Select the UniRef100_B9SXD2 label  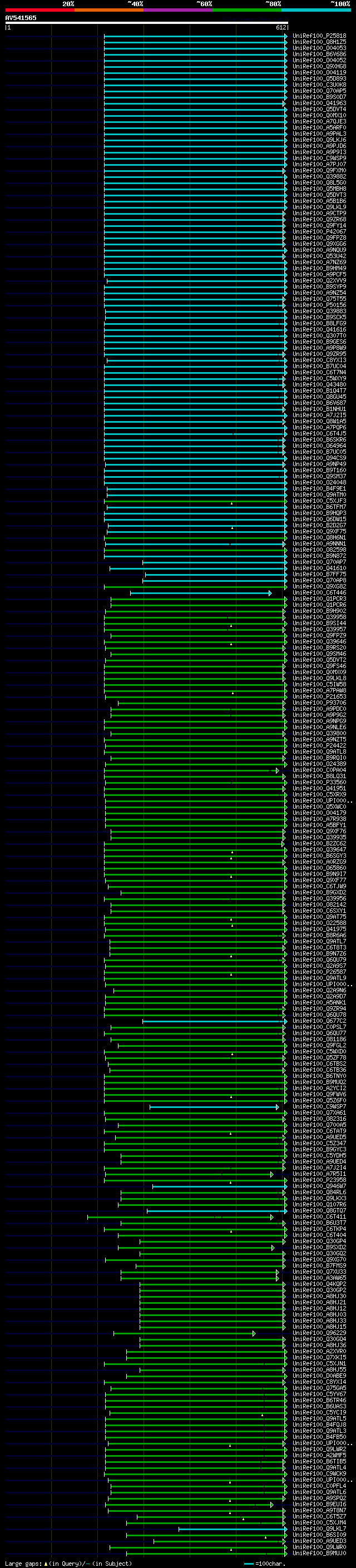point(319,1247)
